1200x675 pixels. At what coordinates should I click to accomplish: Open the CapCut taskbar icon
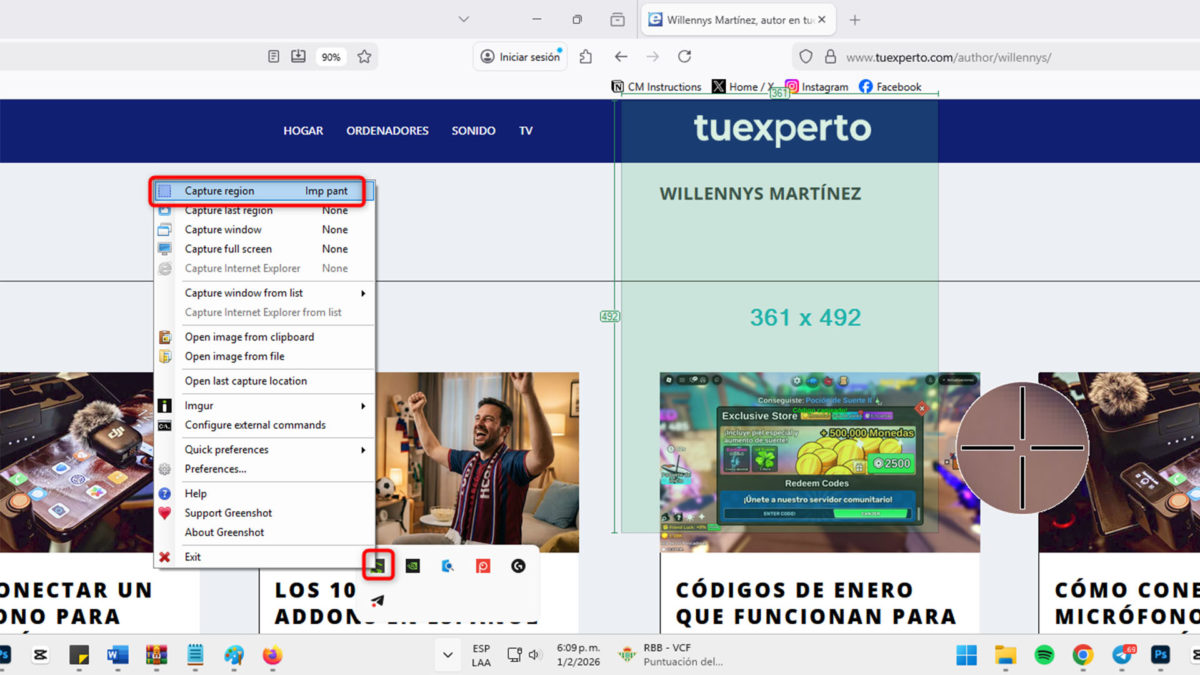(40, 655)
